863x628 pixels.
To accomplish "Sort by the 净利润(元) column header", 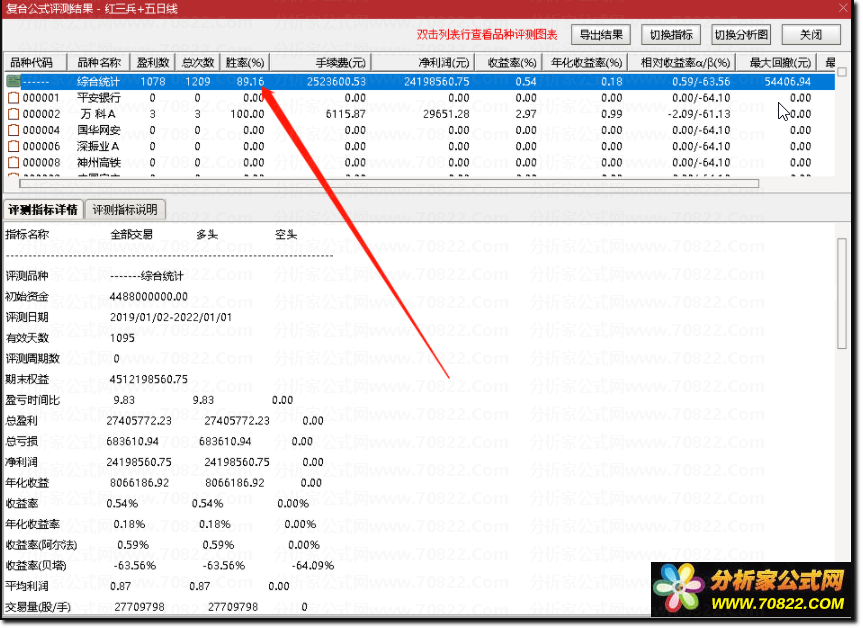I will pos(424,62).
